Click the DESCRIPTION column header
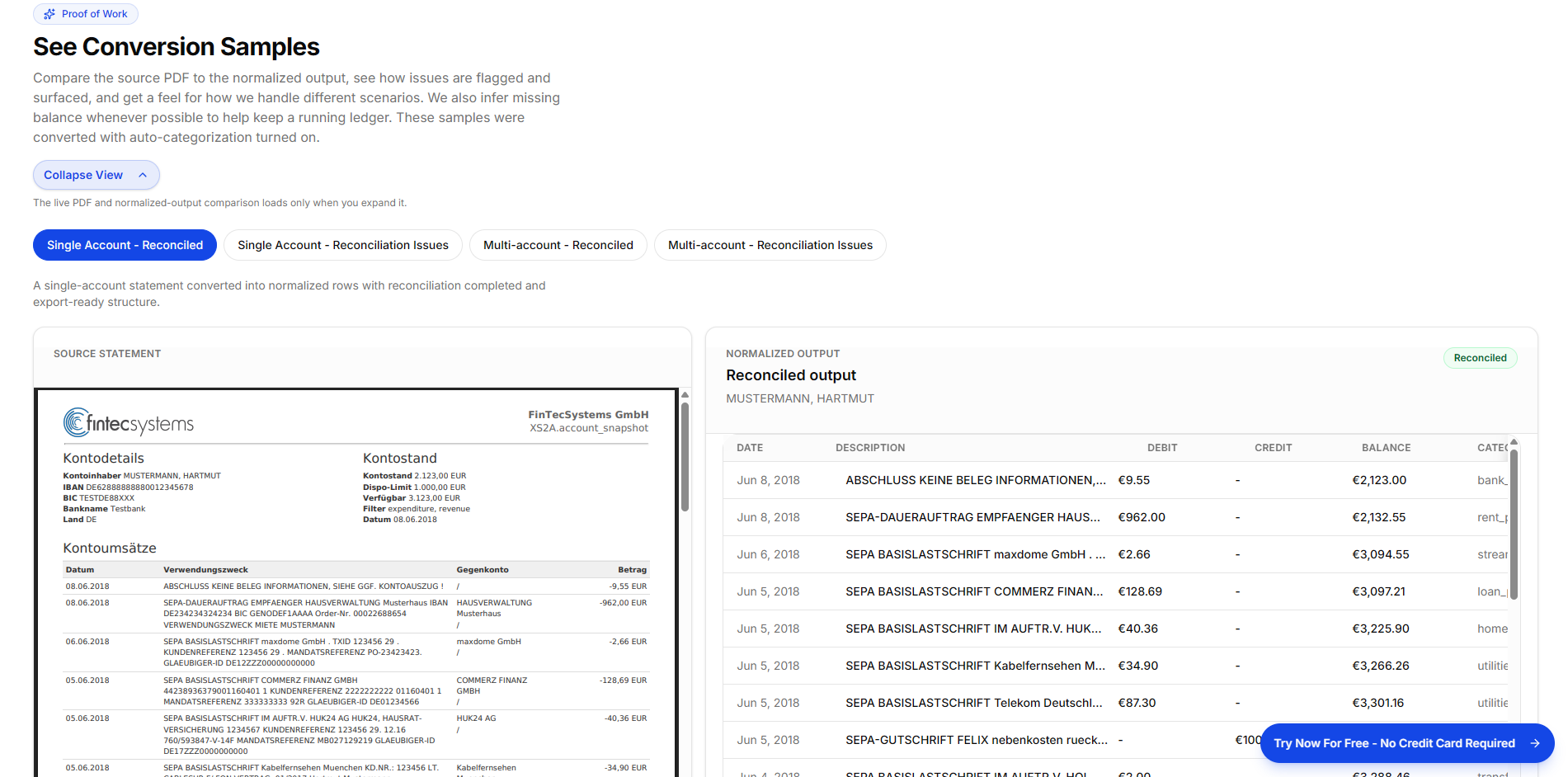The height and width of the screenshot is (777, 1568). (870, 447)
